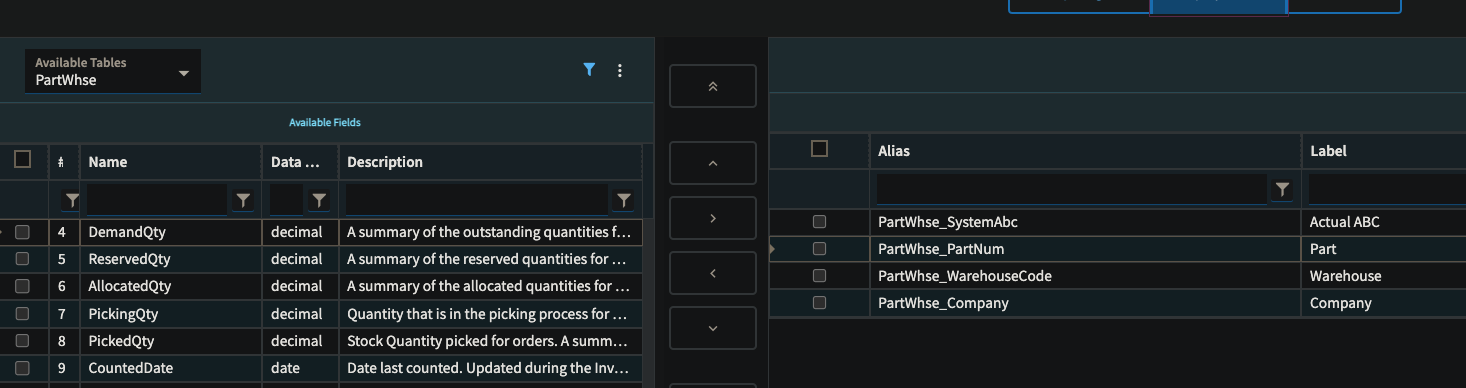Focus the Alias filter text field

pos(1072,189)
